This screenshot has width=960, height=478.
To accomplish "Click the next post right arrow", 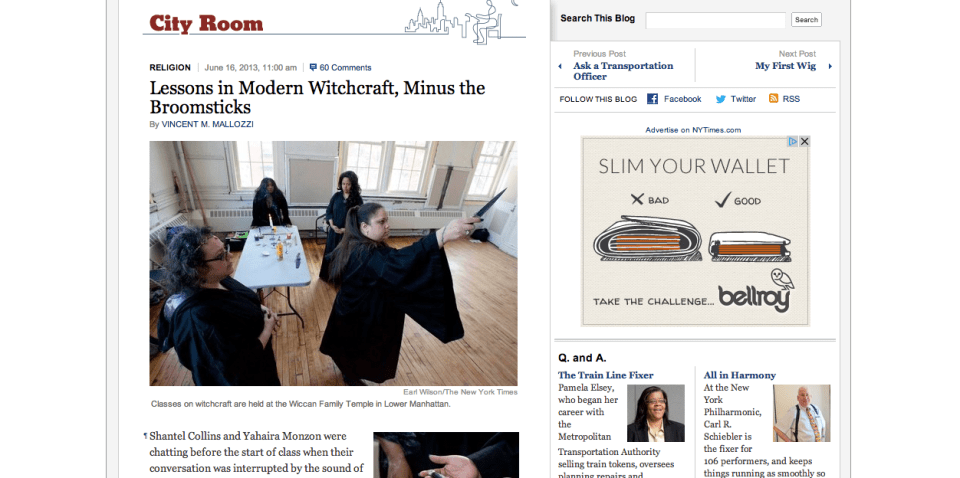I will tap(830, 66).
